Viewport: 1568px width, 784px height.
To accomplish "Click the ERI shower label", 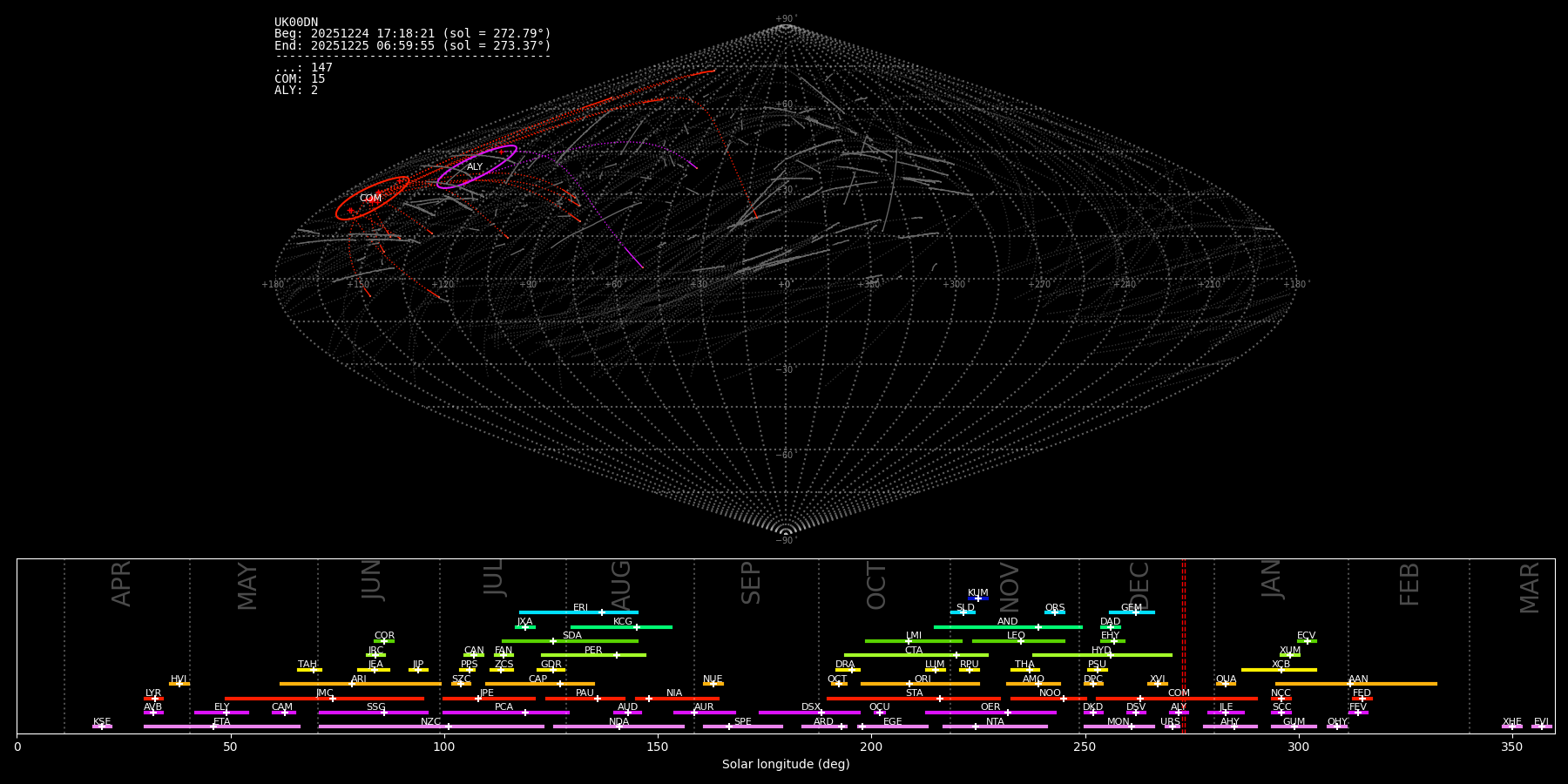I will click(581, 608).
